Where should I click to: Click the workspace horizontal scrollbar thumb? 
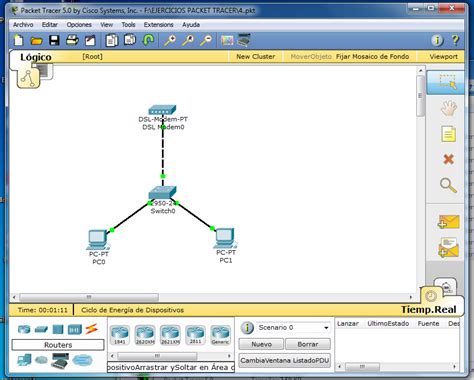coord(89,297)
